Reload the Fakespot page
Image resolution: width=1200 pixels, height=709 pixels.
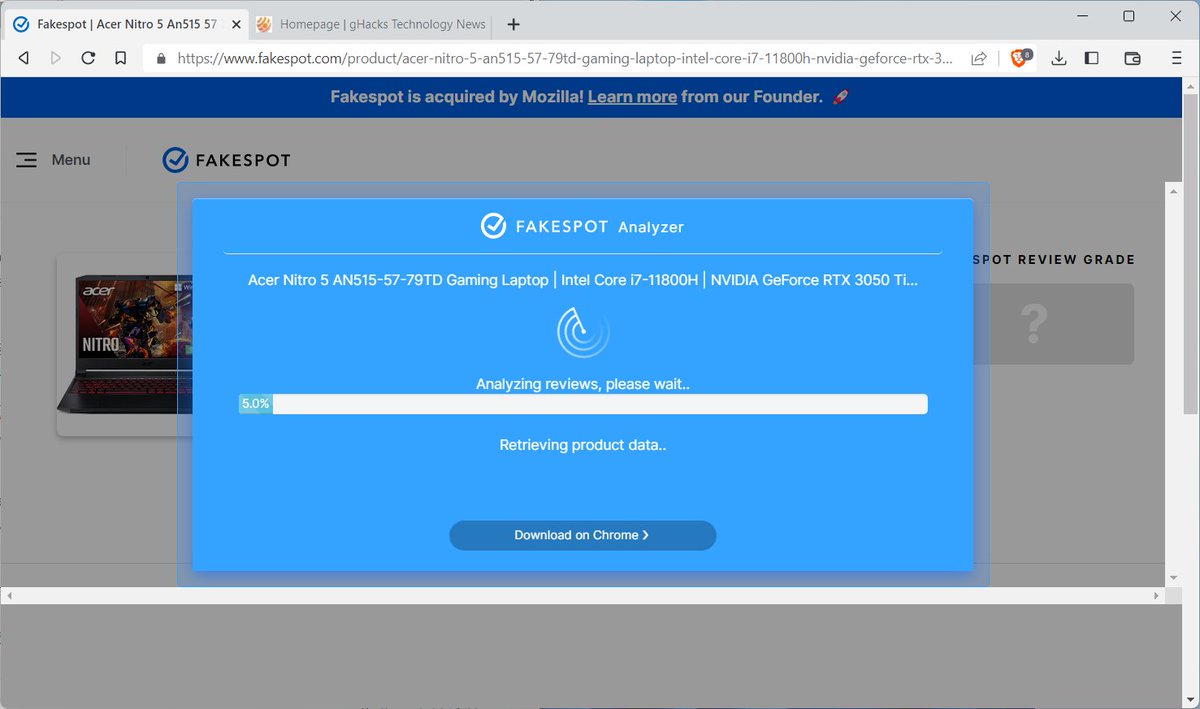coord(88,58)
